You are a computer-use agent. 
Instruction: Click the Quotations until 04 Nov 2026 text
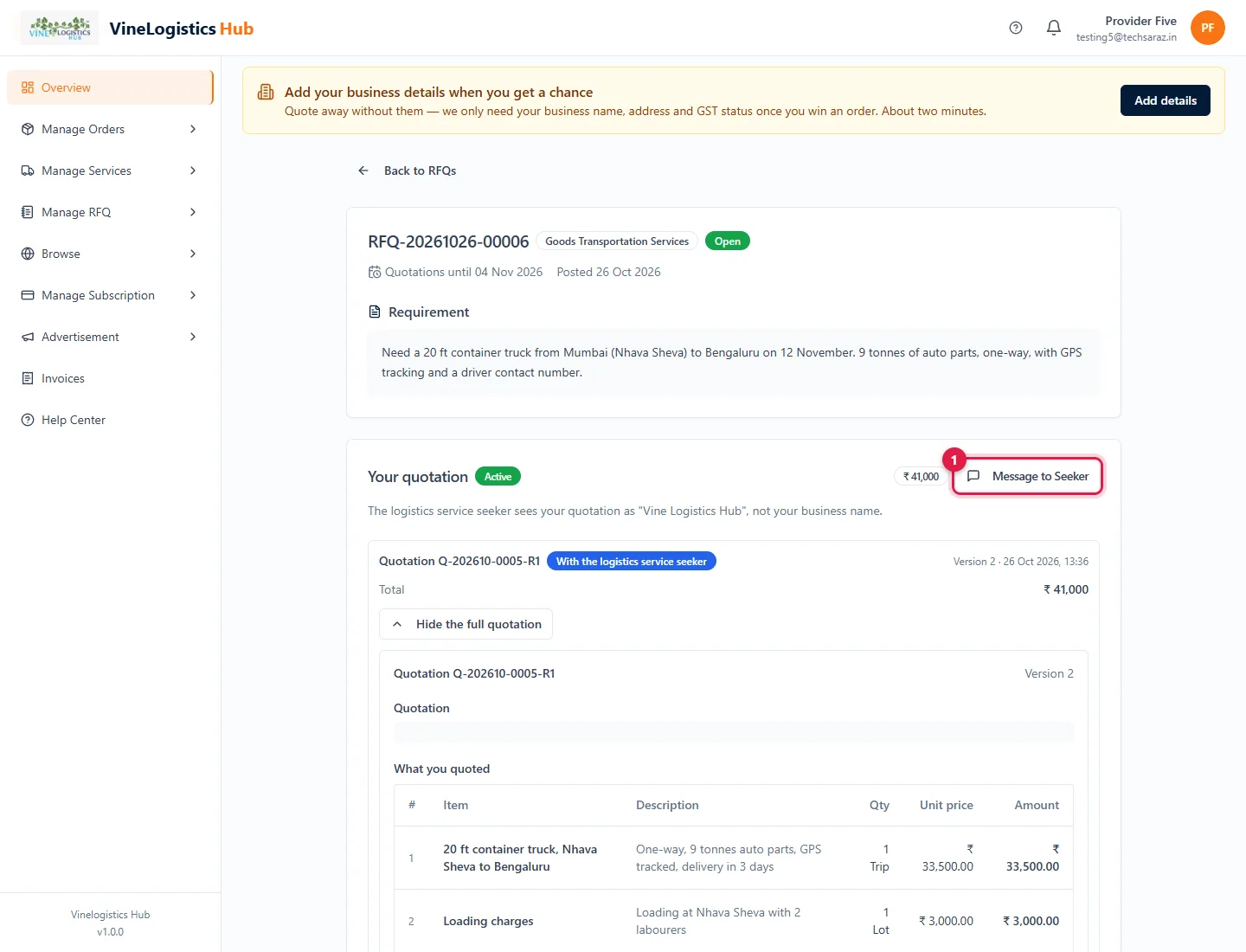(464, 272)
